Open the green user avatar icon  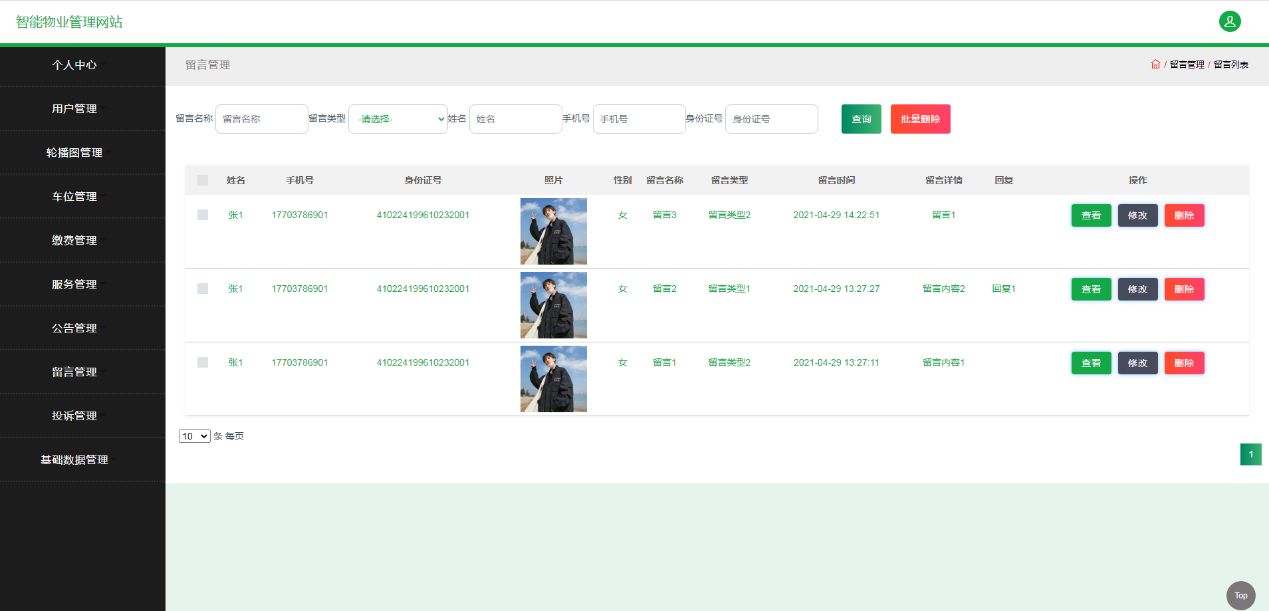(1229, 21)
